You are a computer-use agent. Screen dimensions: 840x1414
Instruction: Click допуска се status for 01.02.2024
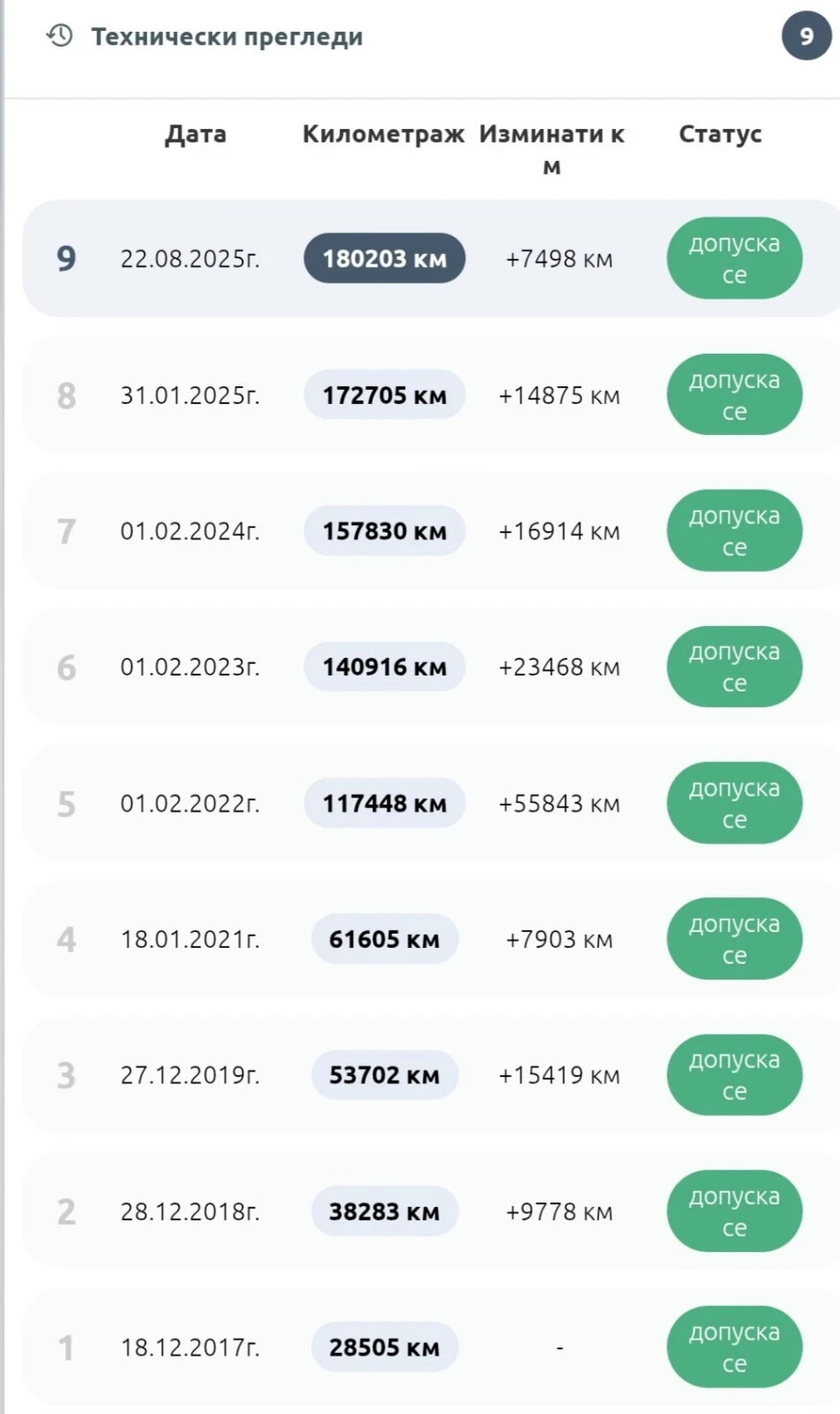click(734, 531)
